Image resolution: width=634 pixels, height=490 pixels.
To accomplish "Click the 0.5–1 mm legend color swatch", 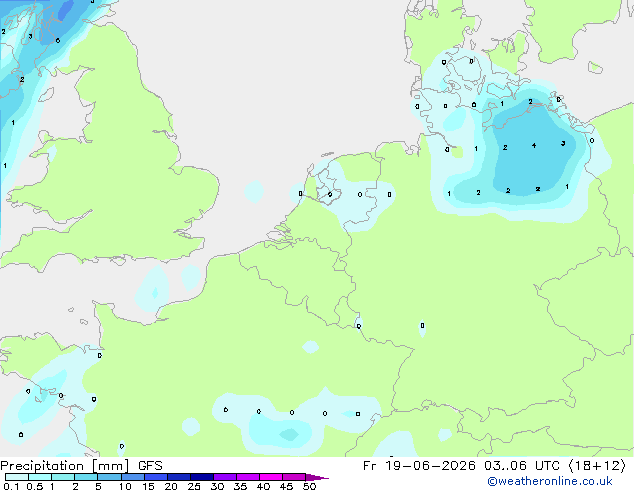I will pyautogui.click(x=40, y=477).
